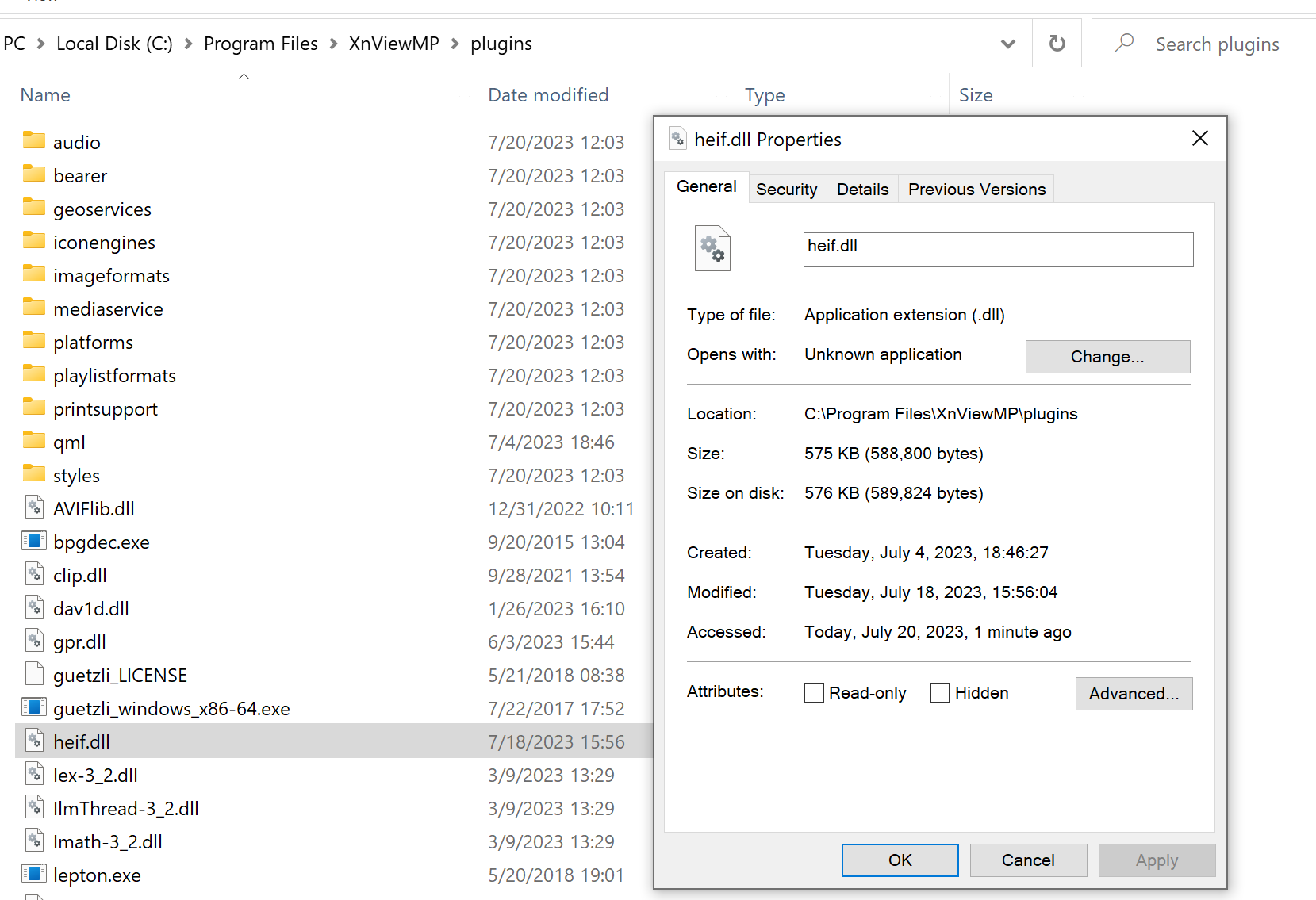Screen dimensions: 1316x900
Task: Click the lepton.exe application icon
Action: click(x=34, y=874)
